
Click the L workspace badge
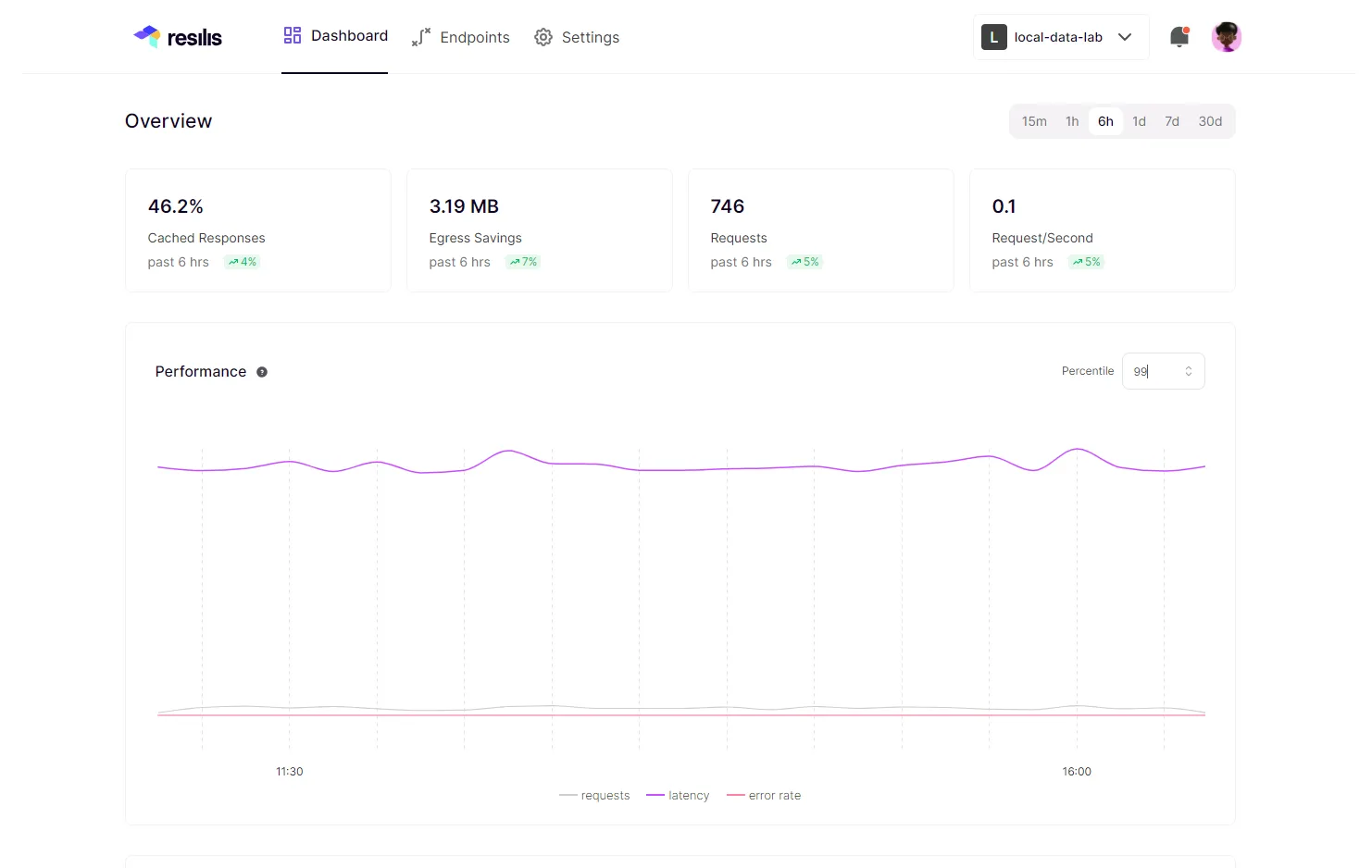(x=993, y=37)
